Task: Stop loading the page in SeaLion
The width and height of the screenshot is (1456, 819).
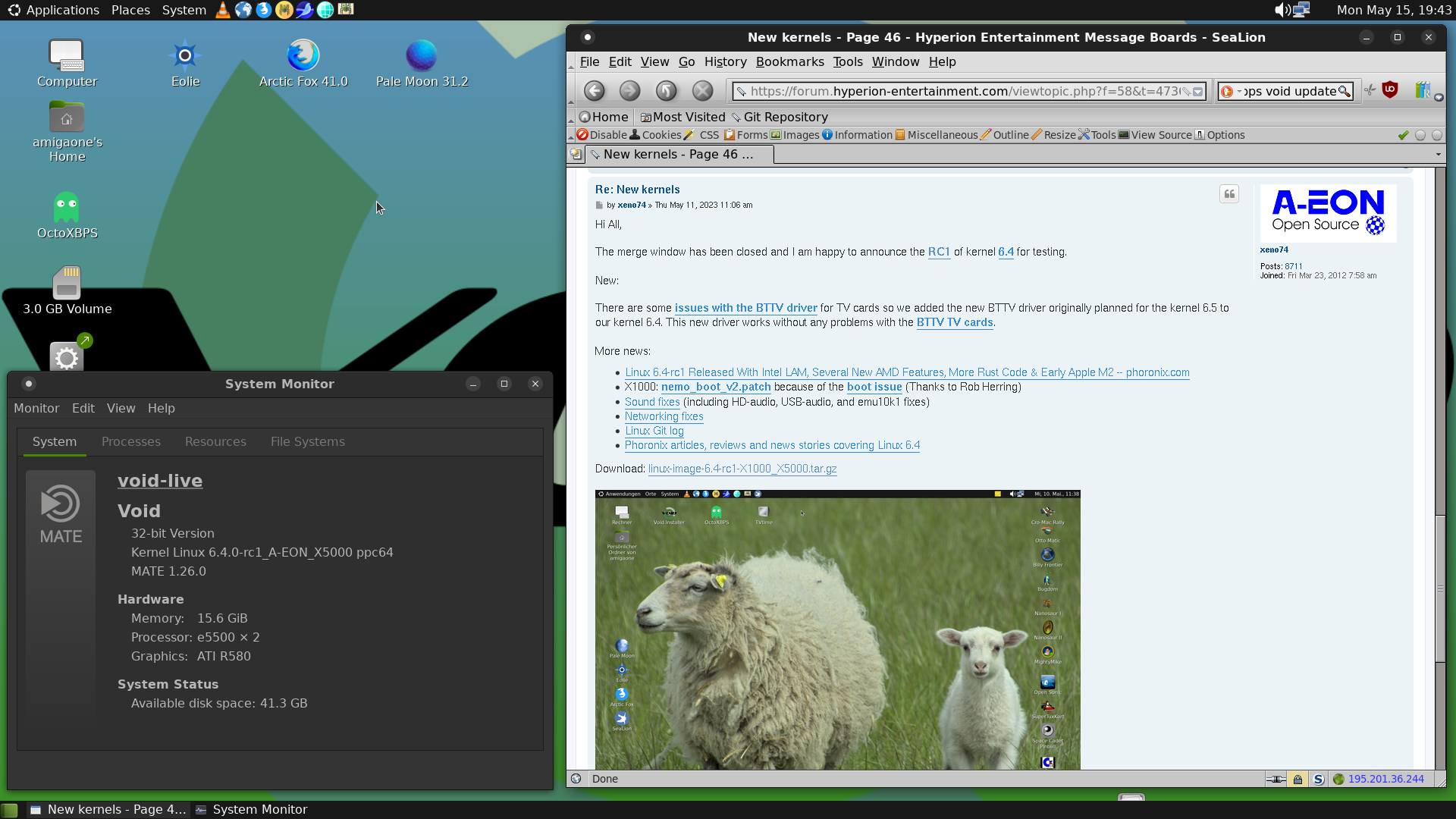Action: tap(703, 91)
